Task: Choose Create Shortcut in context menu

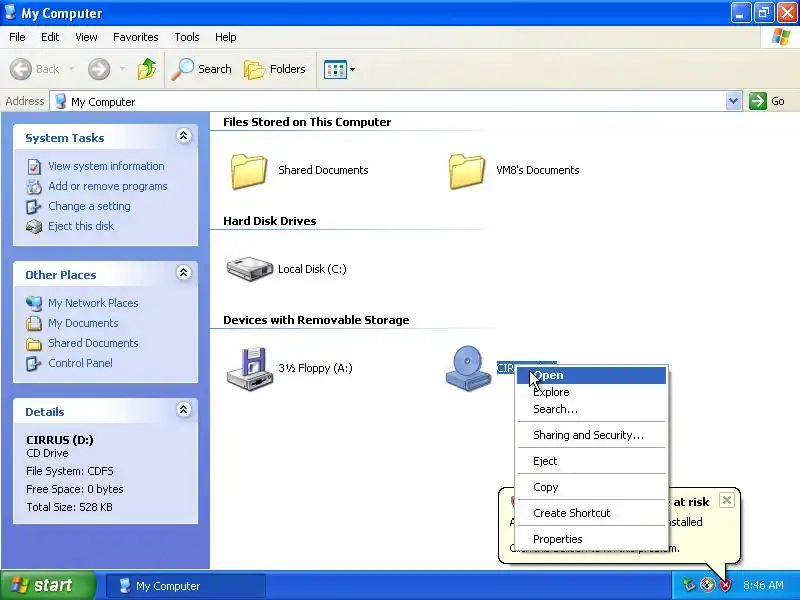Action: click(x=591, y=513)
